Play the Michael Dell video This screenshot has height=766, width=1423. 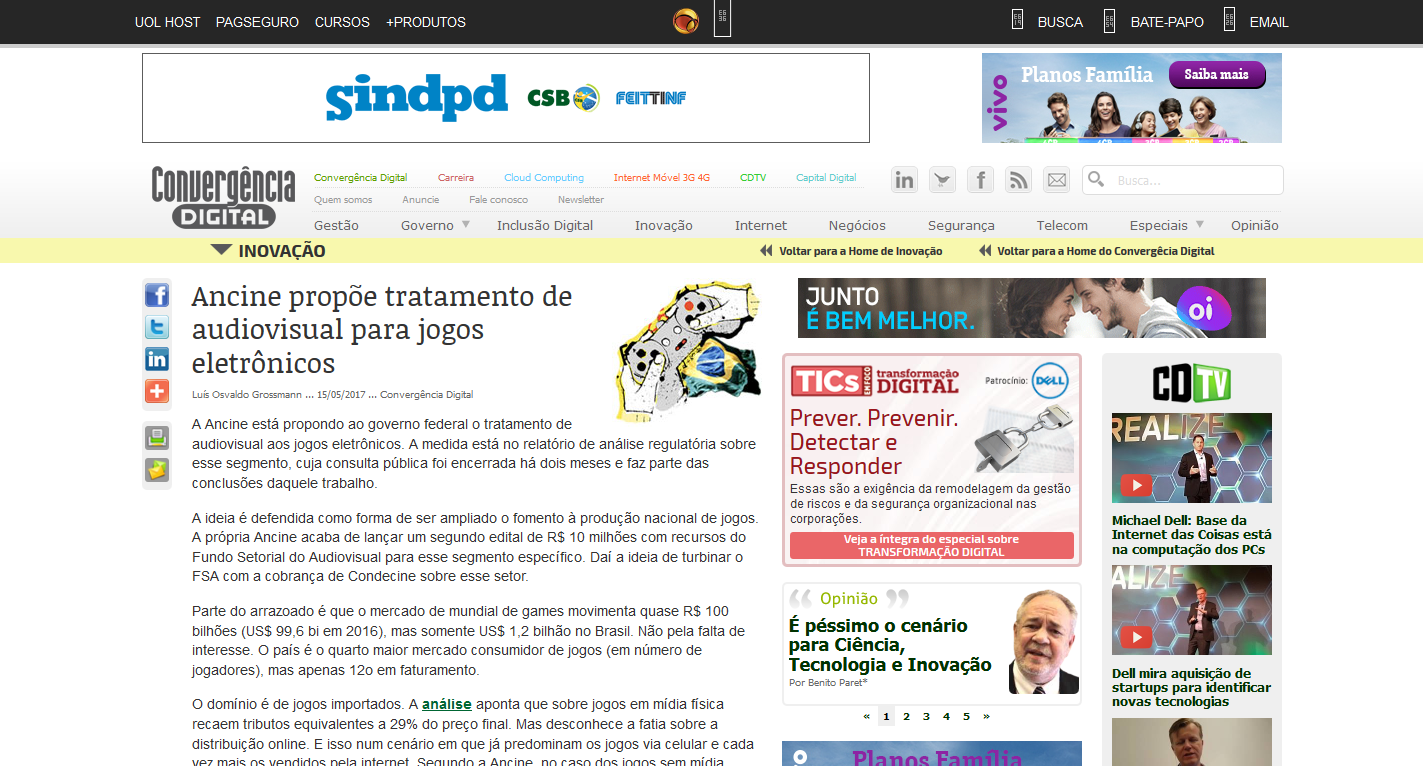click(1136, 485)
